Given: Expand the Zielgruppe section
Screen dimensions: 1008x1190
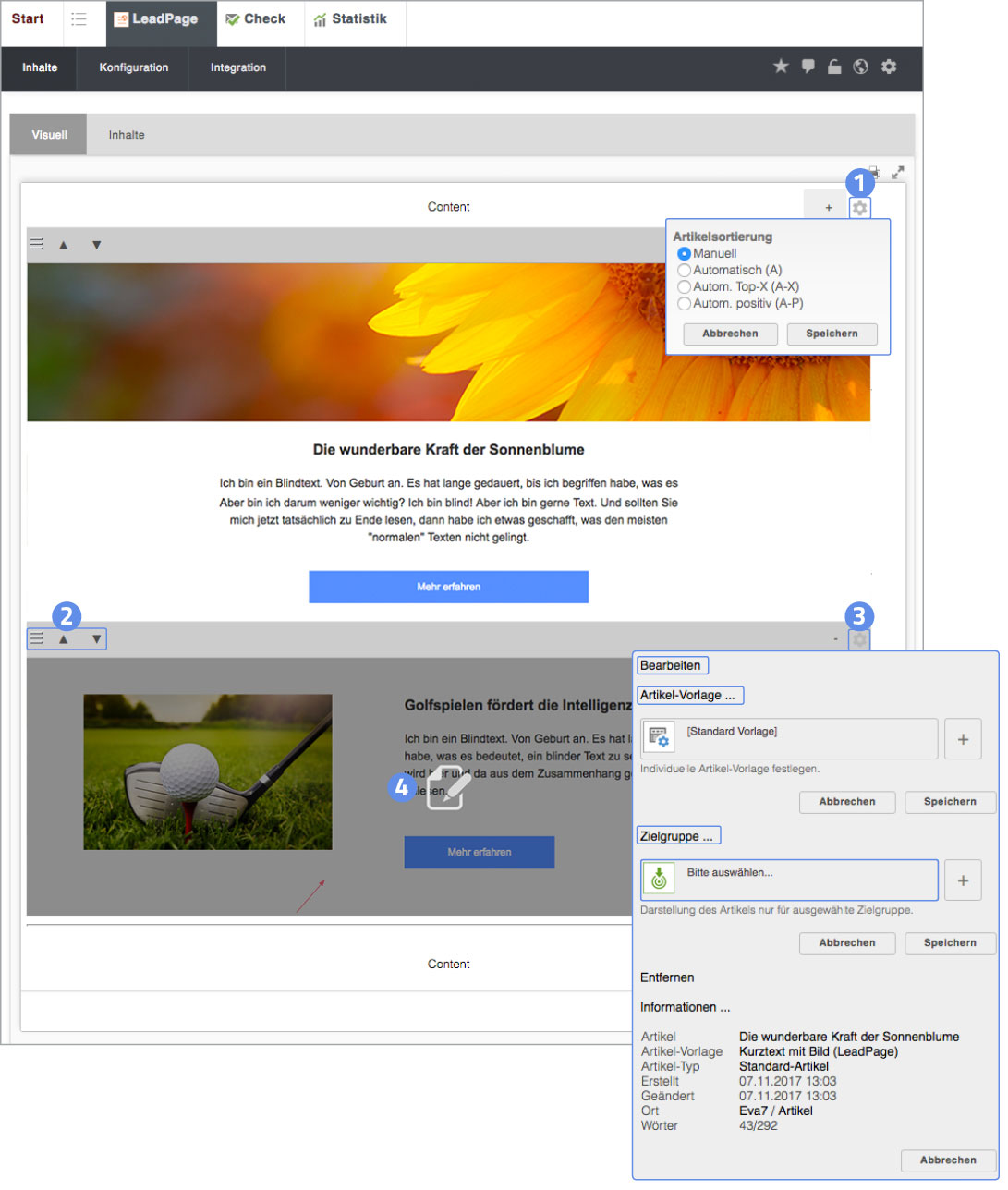Looking at the screenshot, I should coord(678,836).
